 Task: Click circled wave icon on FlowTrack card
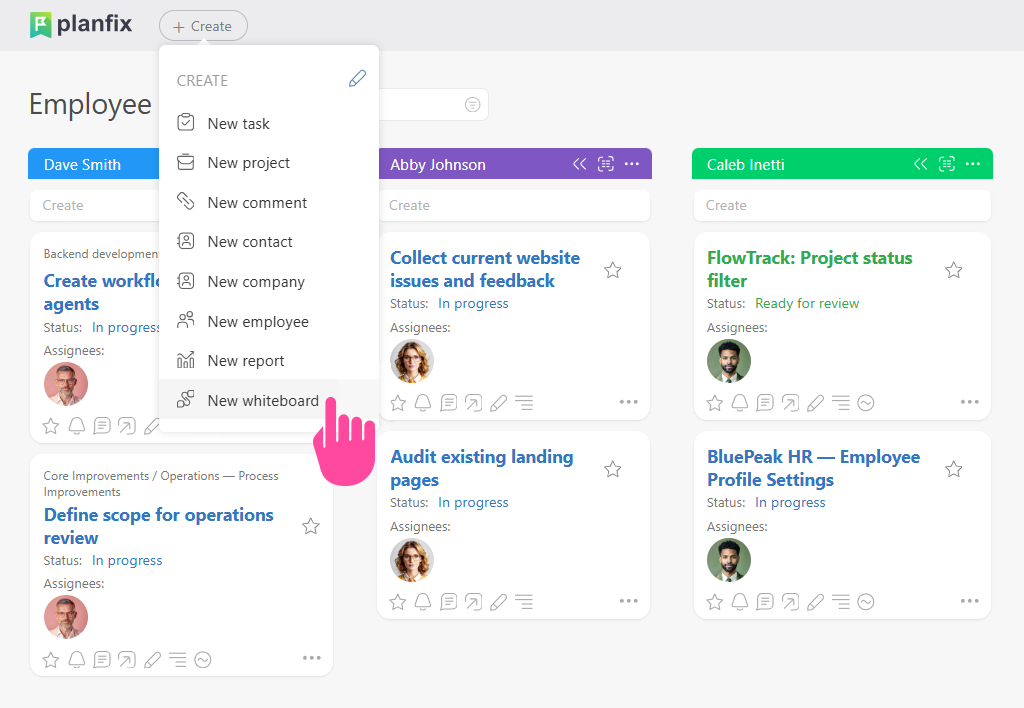(866, 403)
